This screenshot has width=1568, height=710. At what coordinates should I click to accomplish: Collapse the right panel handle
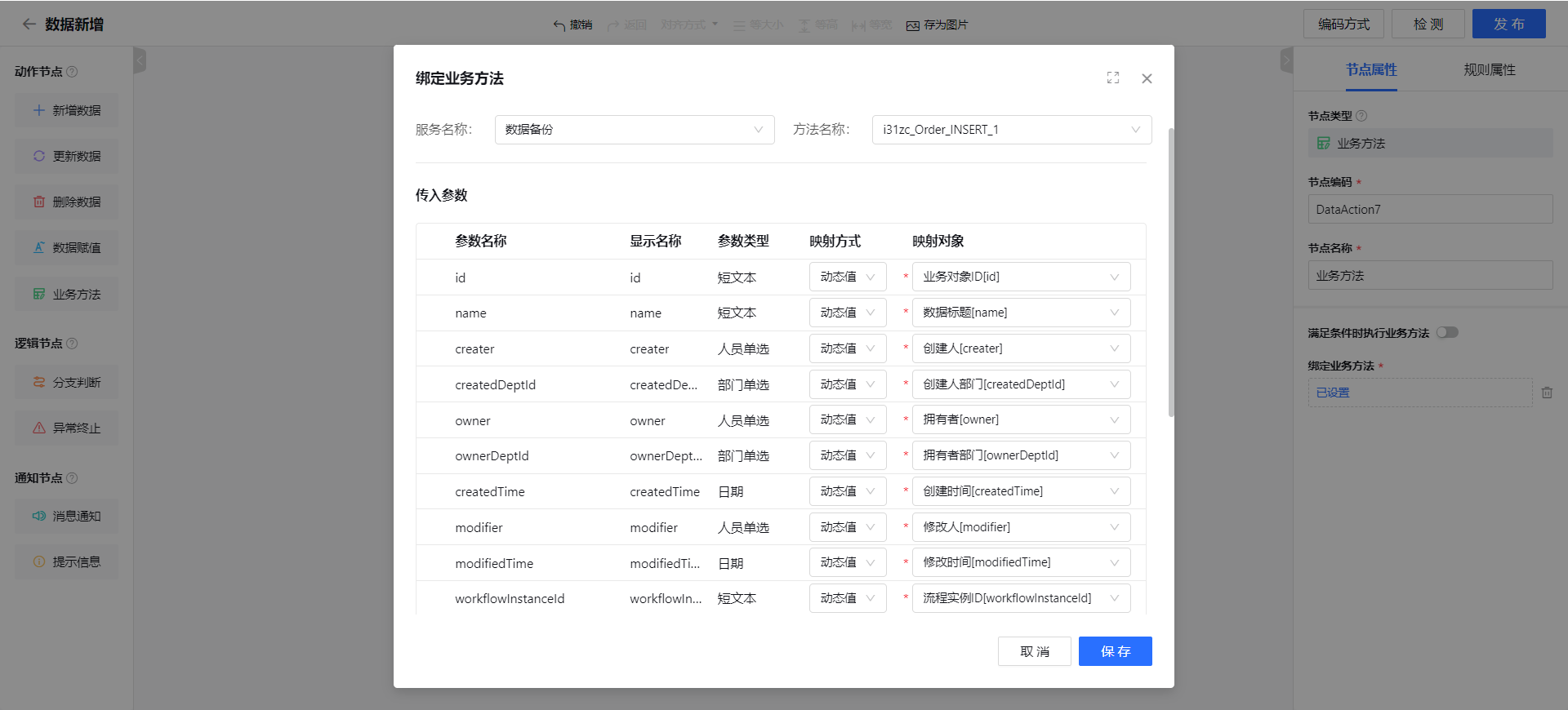(1287, 60)
